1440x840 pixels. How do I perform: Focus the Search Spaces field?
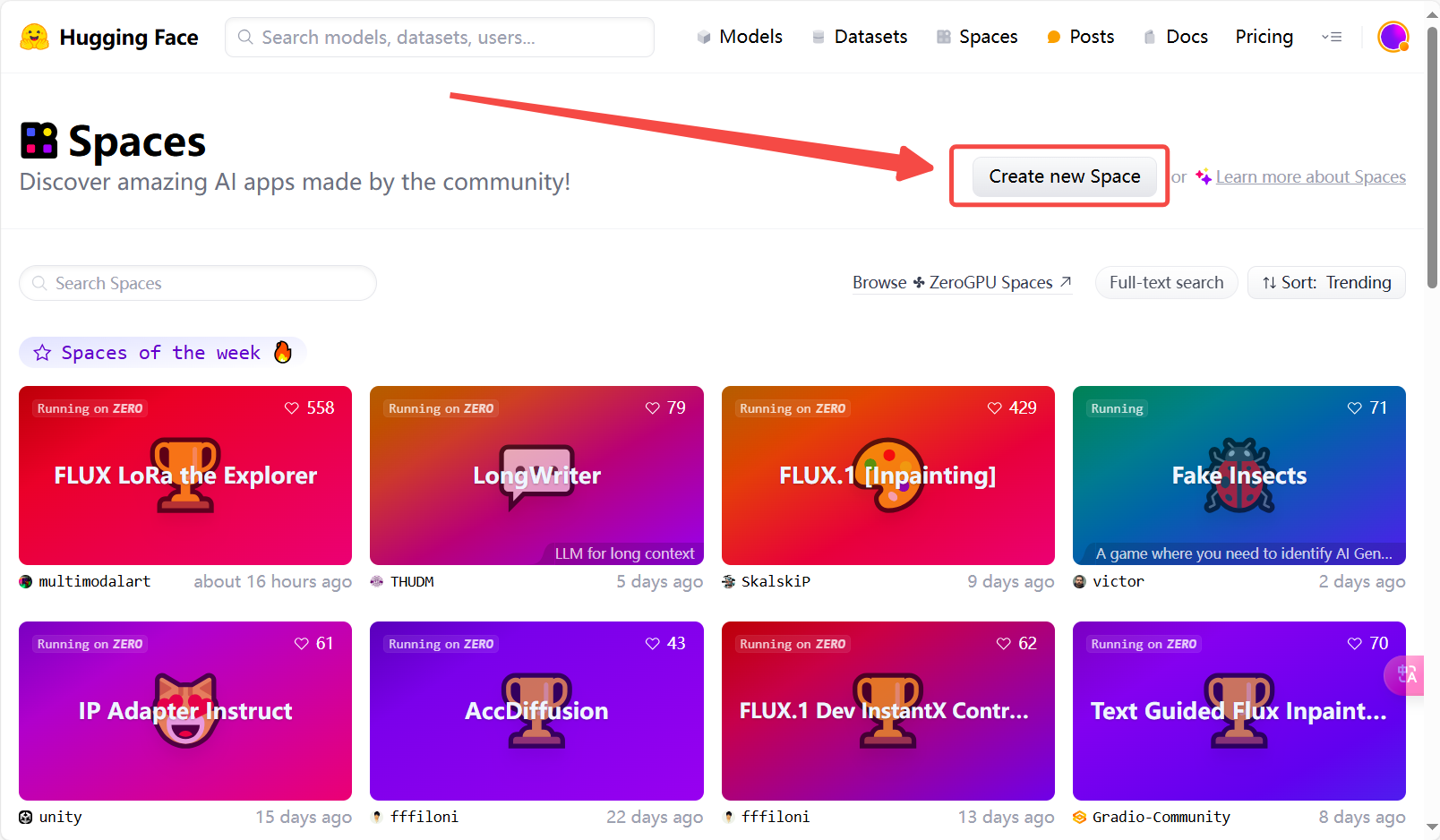(198, 283)
